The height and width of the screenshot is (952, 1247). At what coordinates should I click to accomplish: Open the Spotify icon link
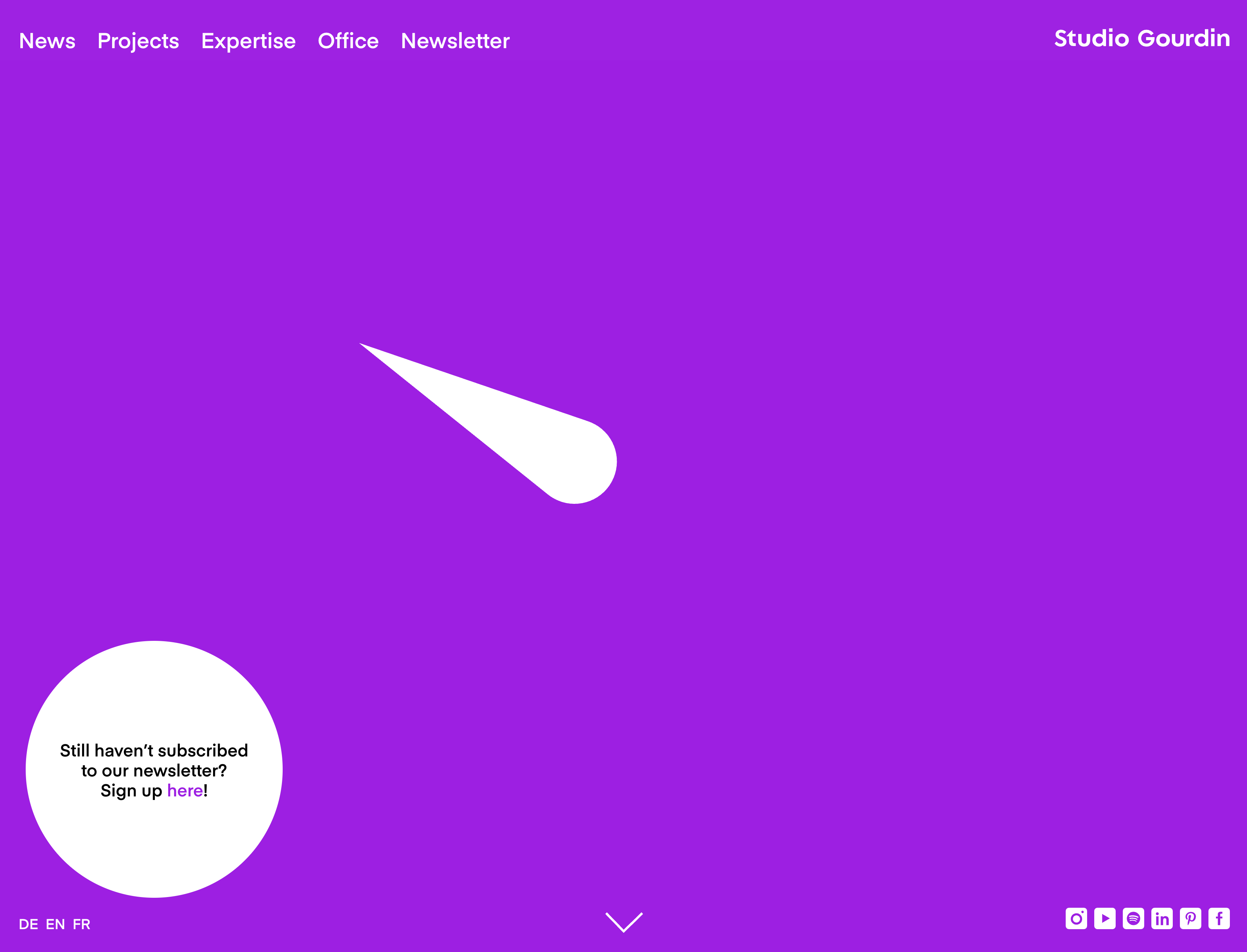click(x=1133, y=918)
